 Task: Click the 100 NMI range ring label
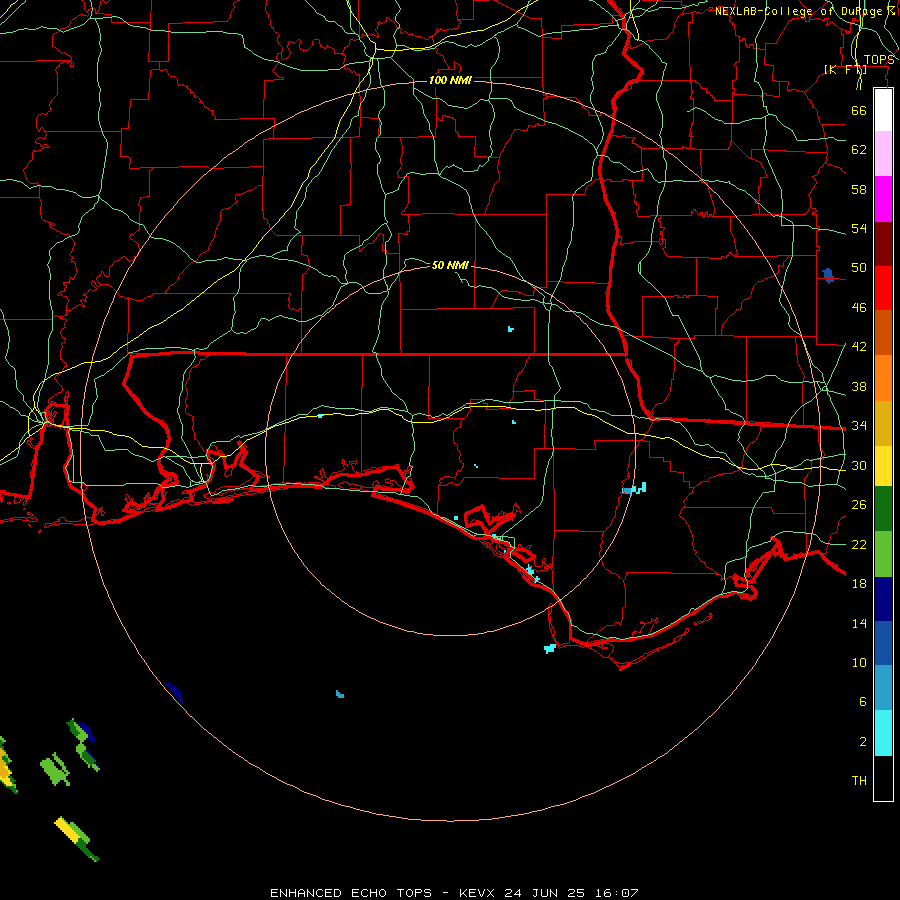tap(450, 80)
